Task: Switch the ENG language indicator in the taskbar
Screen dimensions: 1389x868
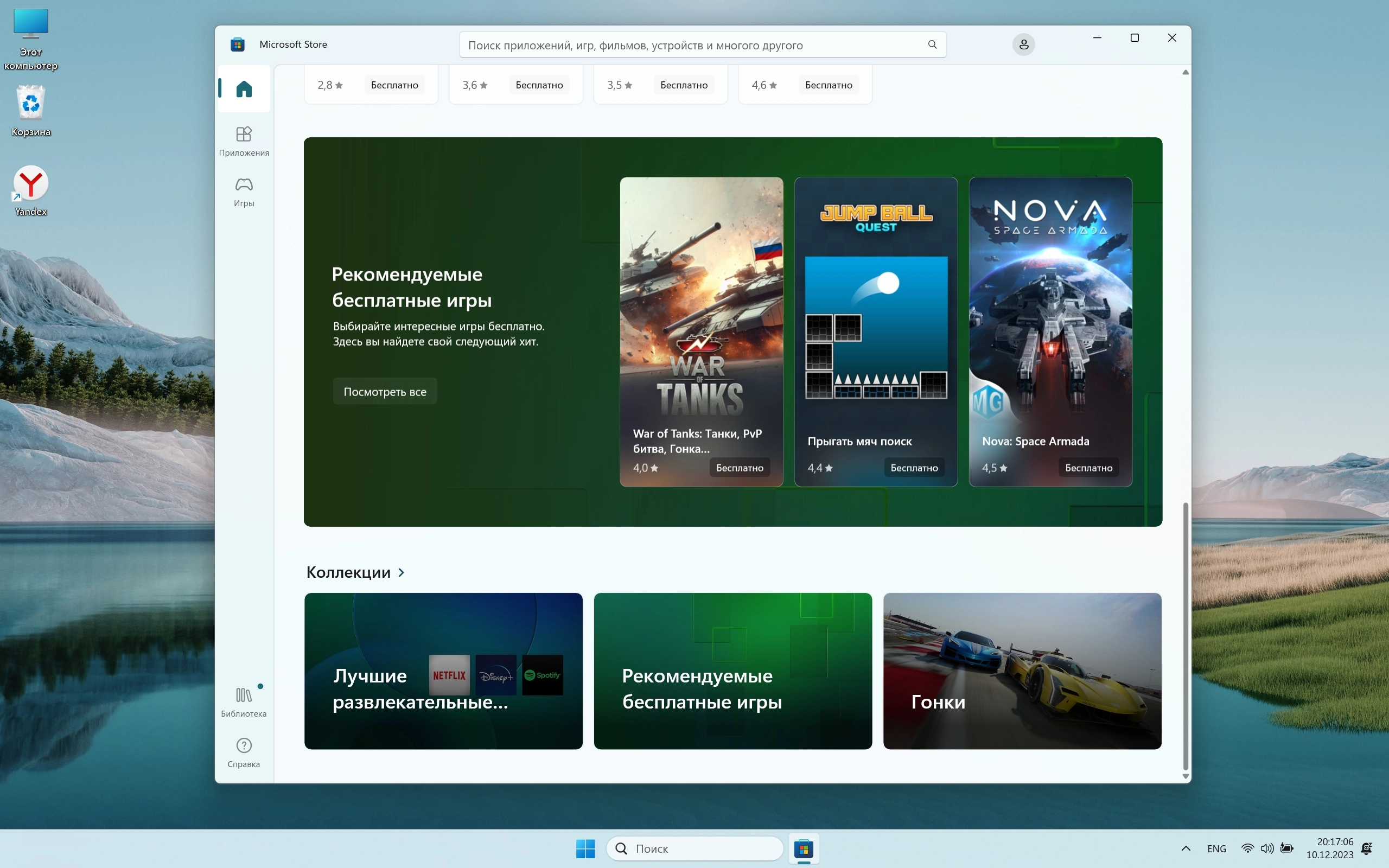Action: click(1216, 848)
